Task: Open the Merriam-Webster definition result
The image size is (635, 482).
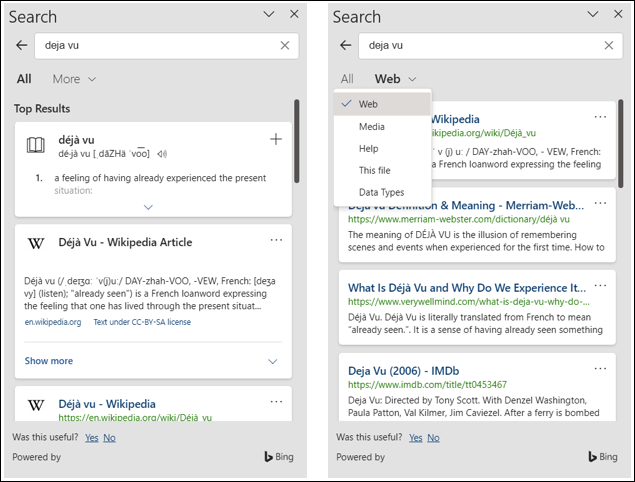Action: (466, 206)
